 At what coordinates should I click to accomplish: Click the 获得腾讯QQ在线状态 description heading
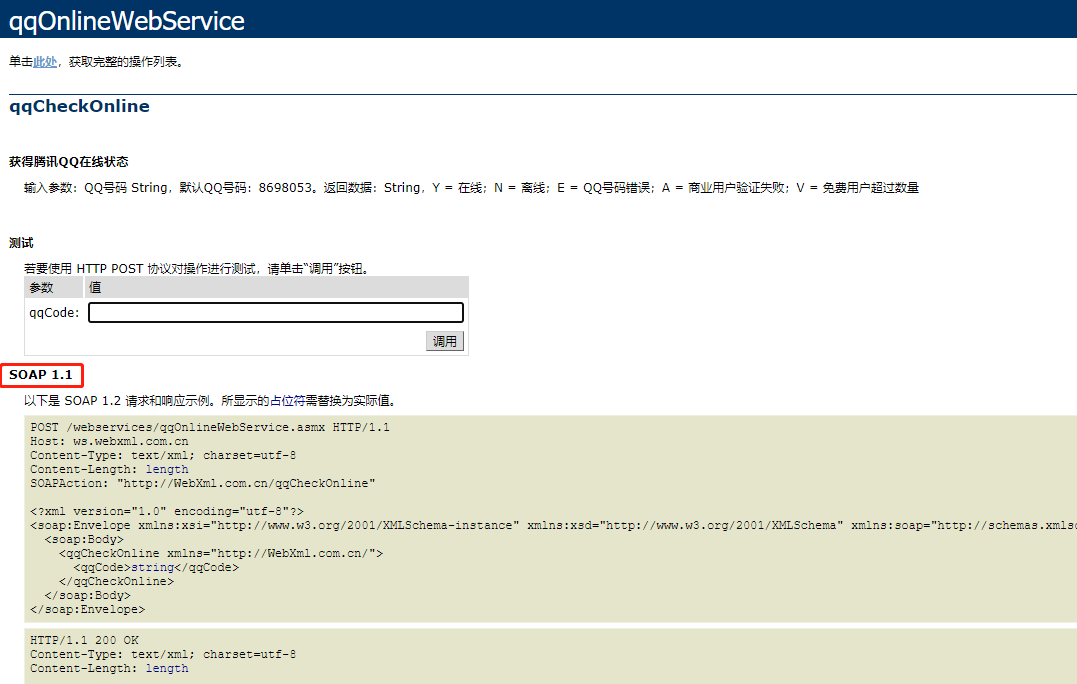[x=69, y=162]
